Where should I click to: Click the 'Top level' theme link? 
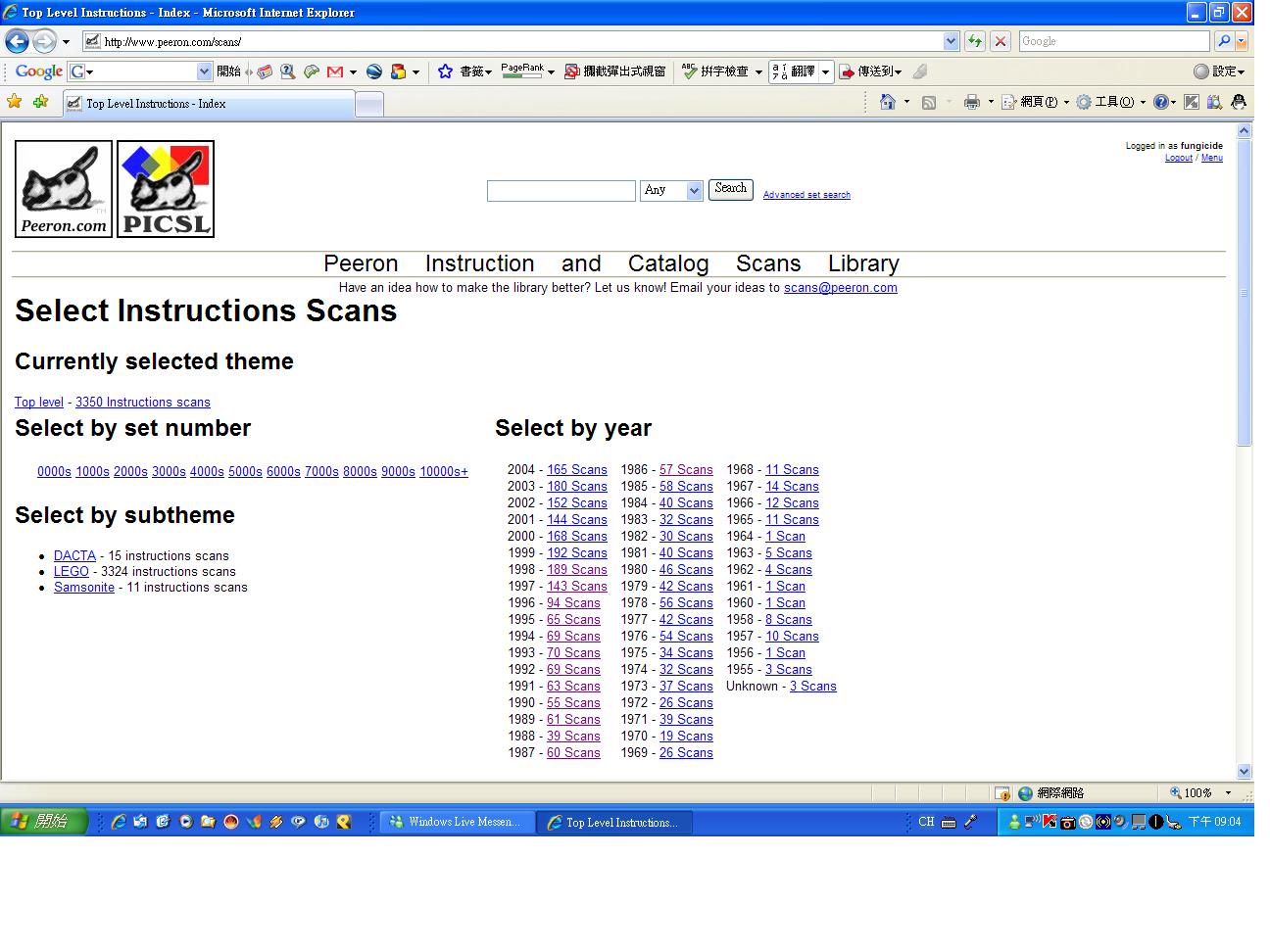[x=39, y=403]
